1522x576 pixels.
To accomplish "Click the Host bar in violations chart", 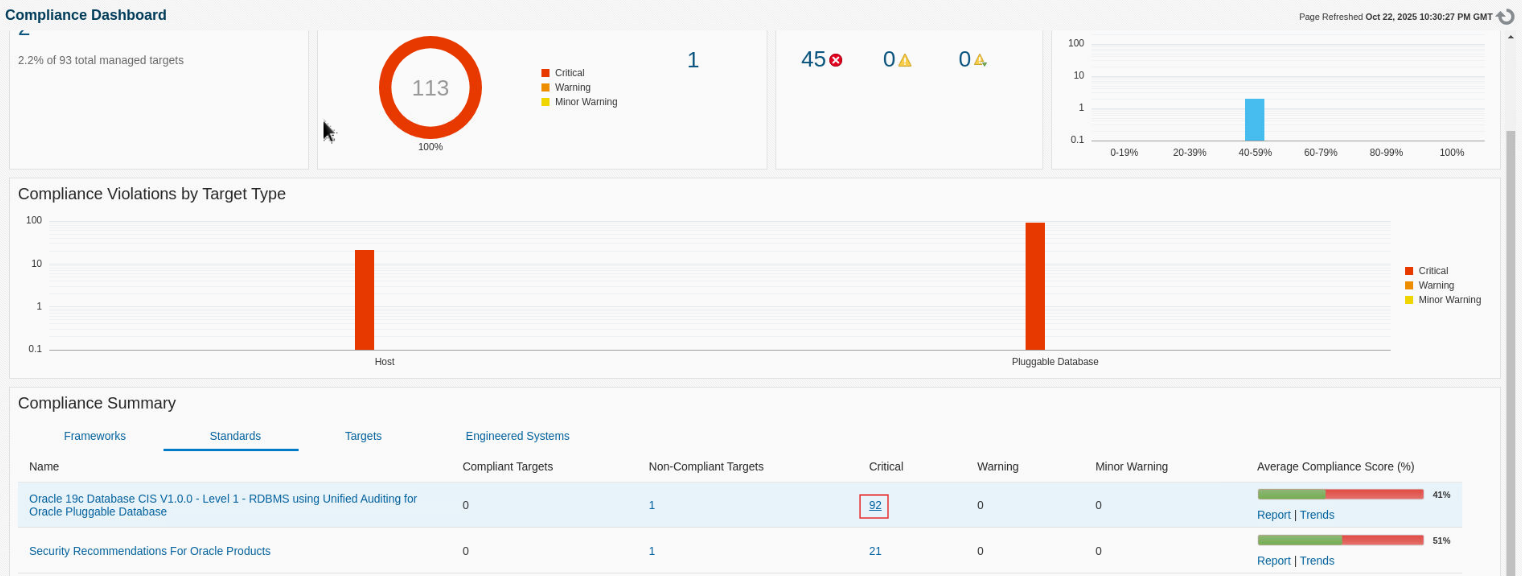I will click(364, 300).
